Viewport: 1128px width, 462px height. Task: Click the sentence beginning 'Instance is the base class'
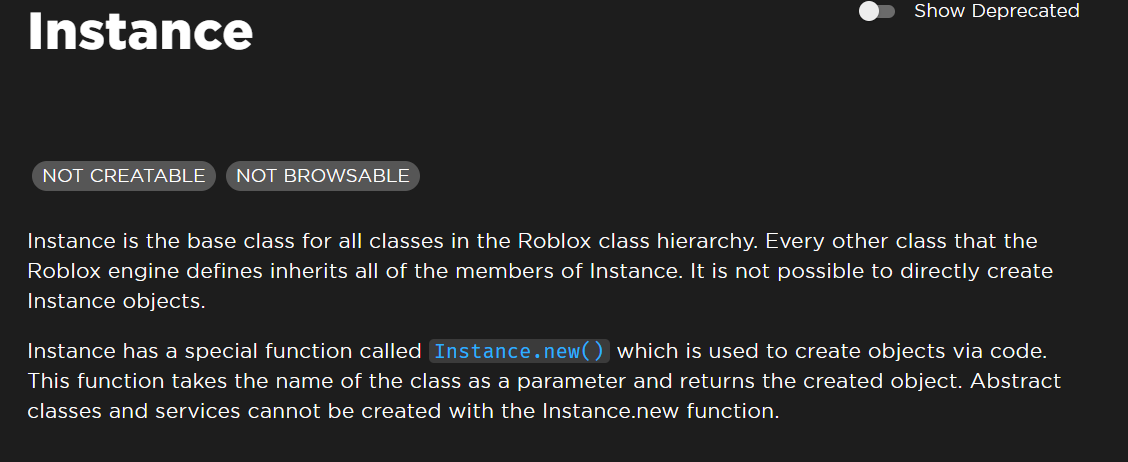pyautogui.click(x=393, y=240)
